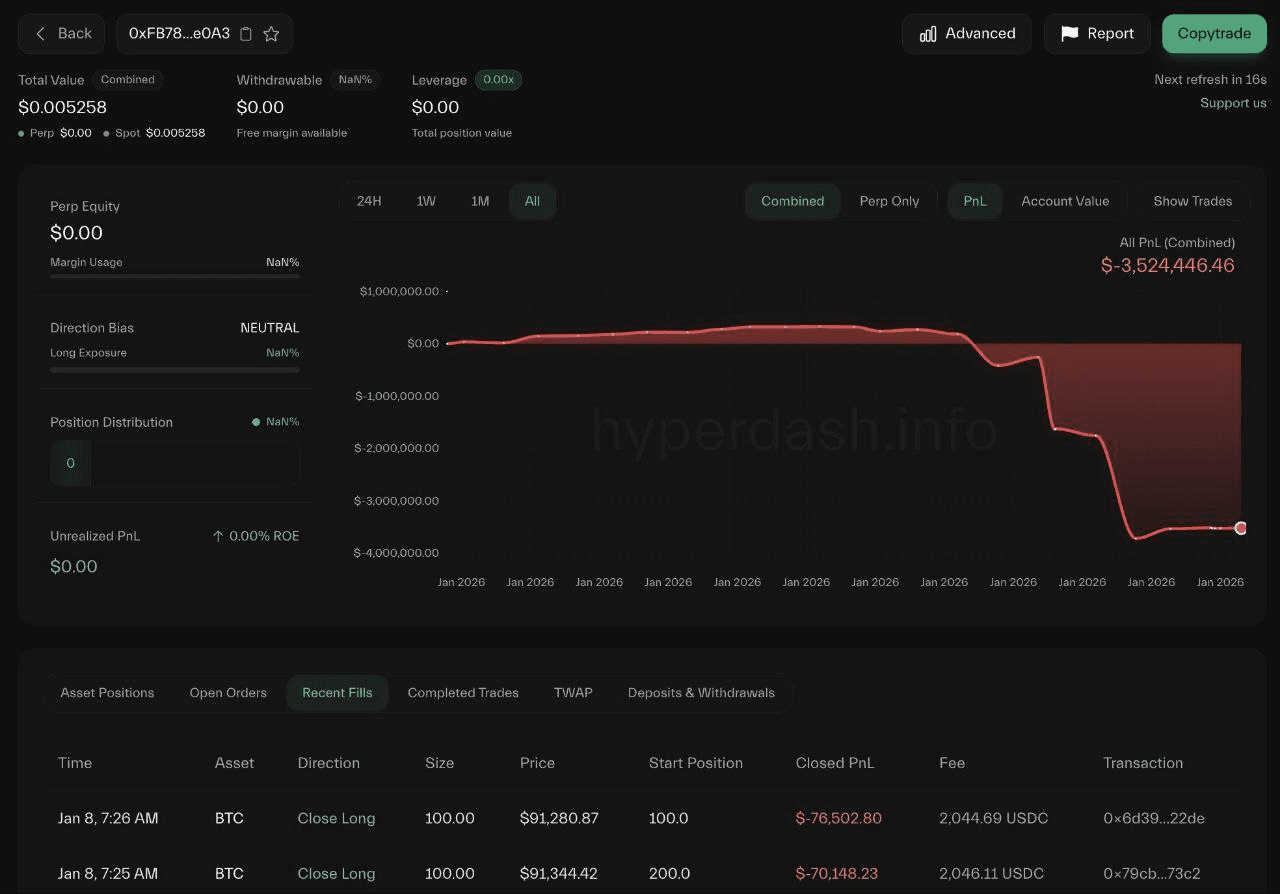Select the PnL chart mode
The width and height of the screenshot is (1280, 894).
(974, 201)
